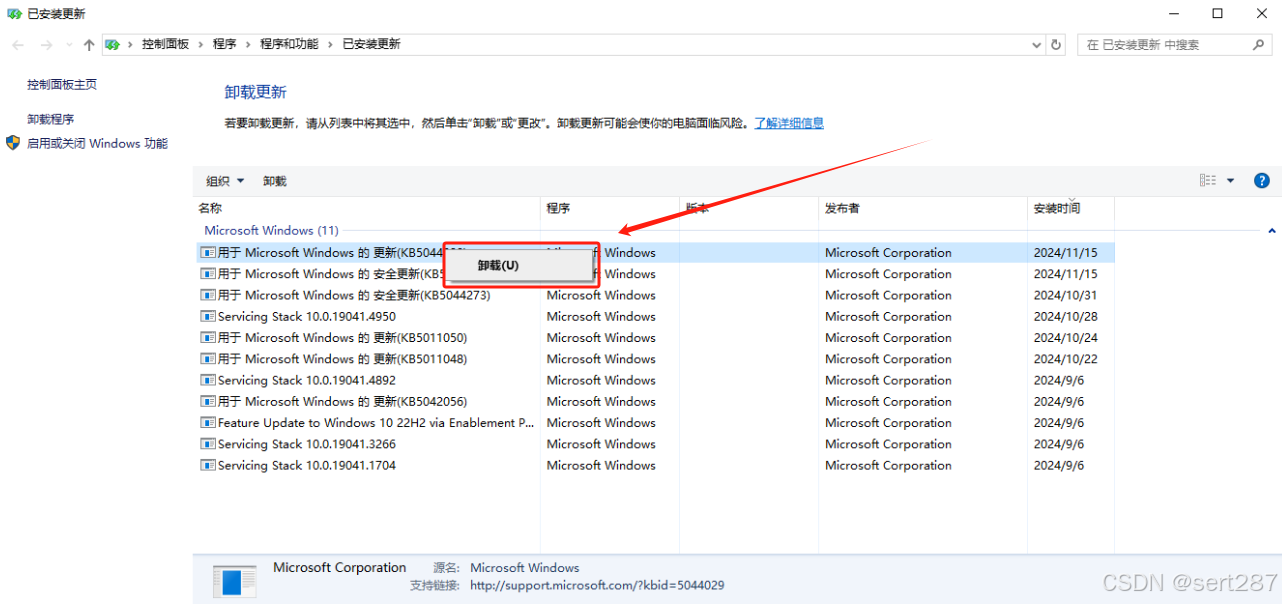Click the search magnifier icon
Viewport: 1282px width, 604px height.
pyautogui.click(x=1259, y=45)
